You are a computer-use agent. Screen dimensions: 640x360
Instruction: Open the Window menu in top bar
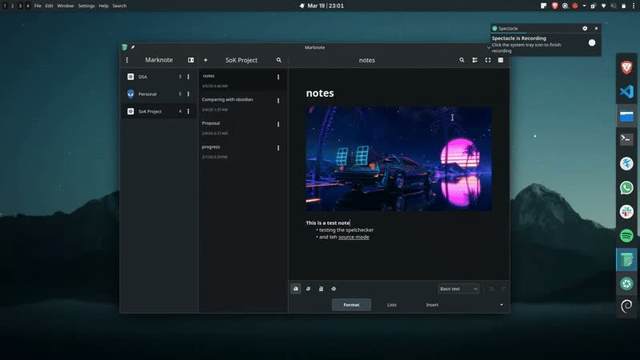(65, 6)
